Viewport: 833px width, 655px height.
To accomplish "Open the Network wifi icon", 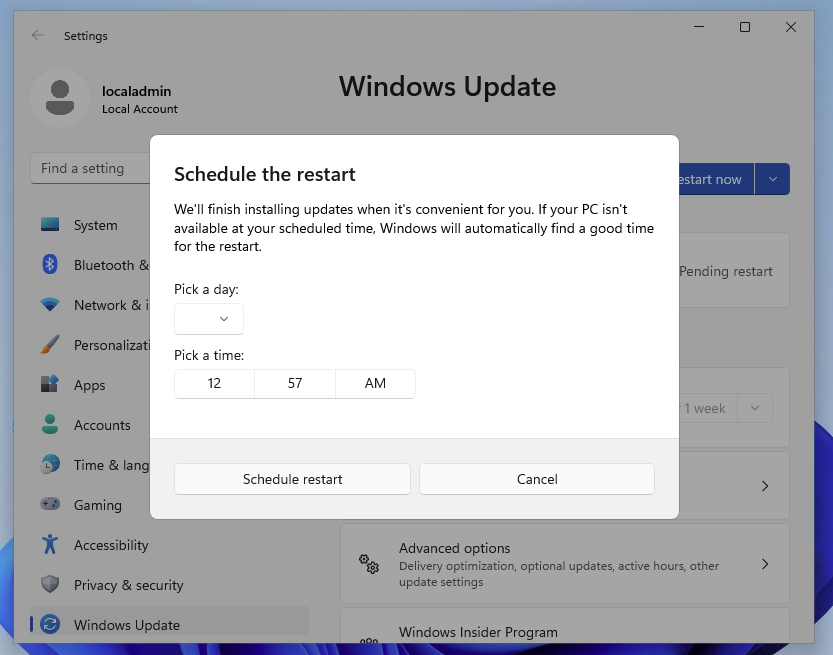I will click(50, 305).
